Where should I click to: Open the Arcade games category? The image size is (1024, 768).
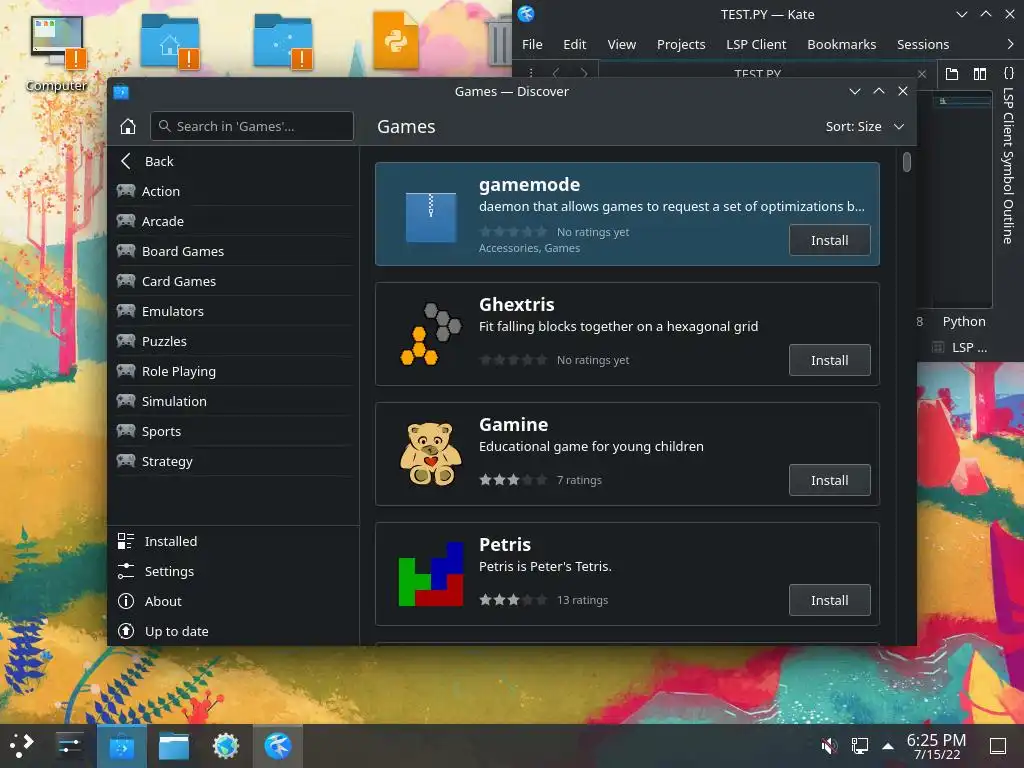233,221
